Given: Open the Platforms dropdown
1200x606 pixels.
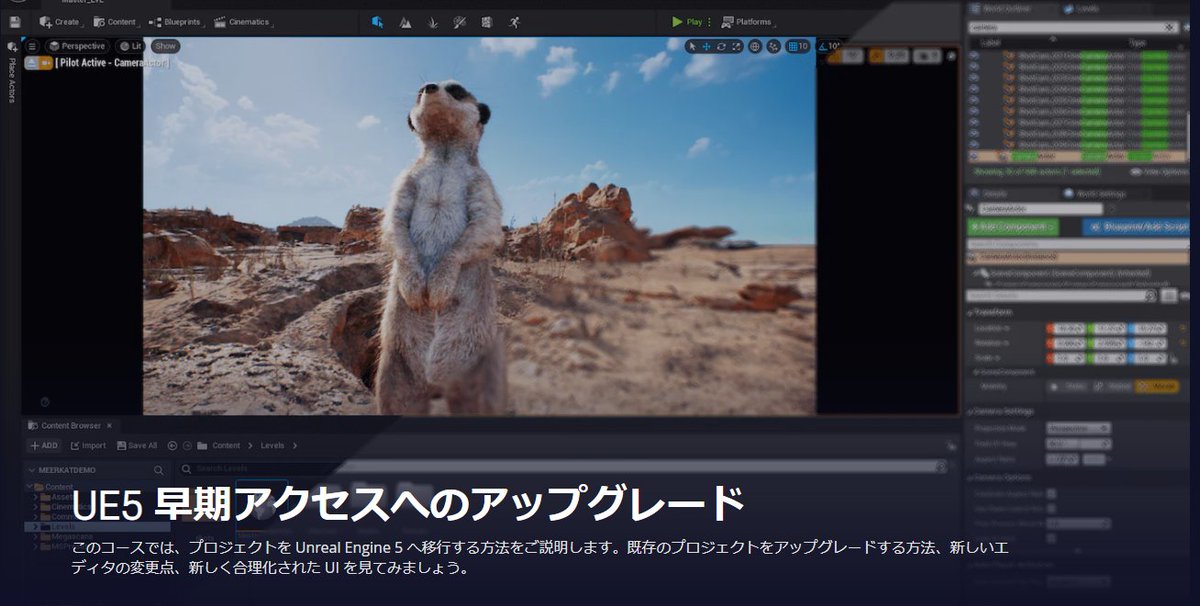Looking at the screenshot, I should point(747,21).
